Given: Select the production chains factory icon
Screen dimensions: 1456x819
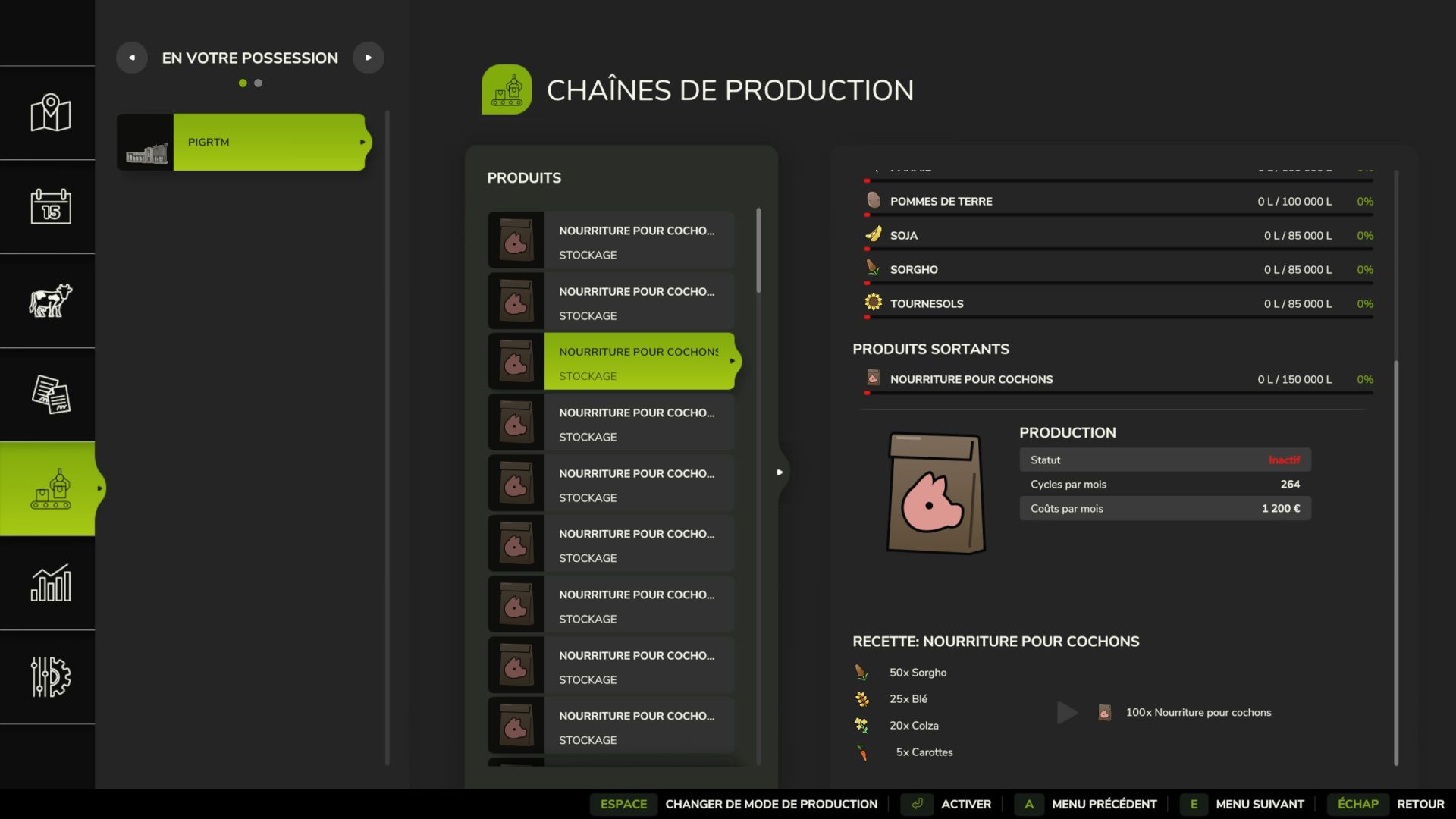Looking at the screenshot, I should point(50,489).
